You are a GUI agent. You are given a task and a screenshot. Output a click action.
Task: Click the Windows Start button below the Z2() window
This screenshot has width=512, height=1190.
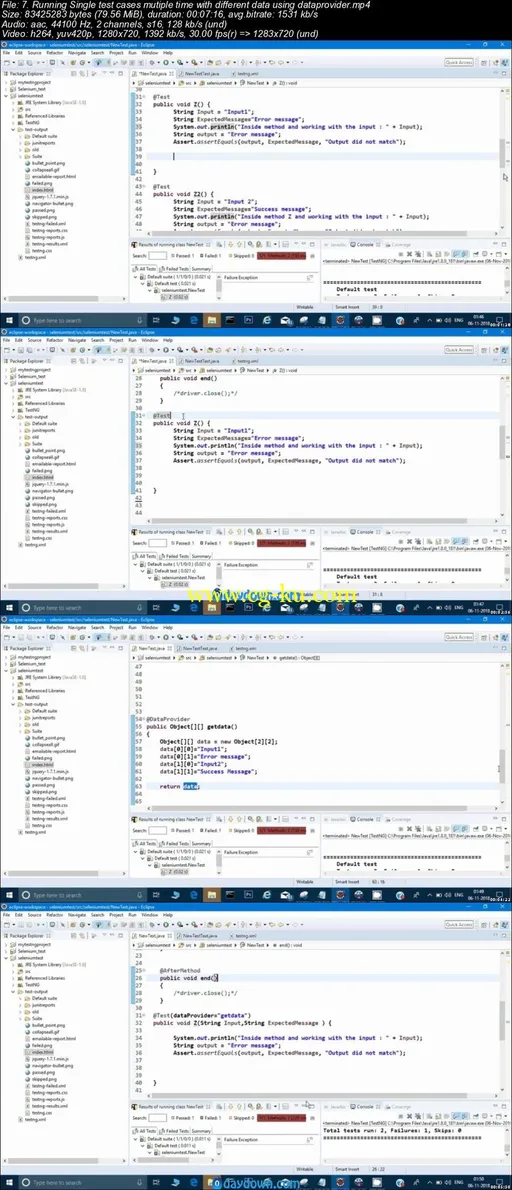point(9,320)
